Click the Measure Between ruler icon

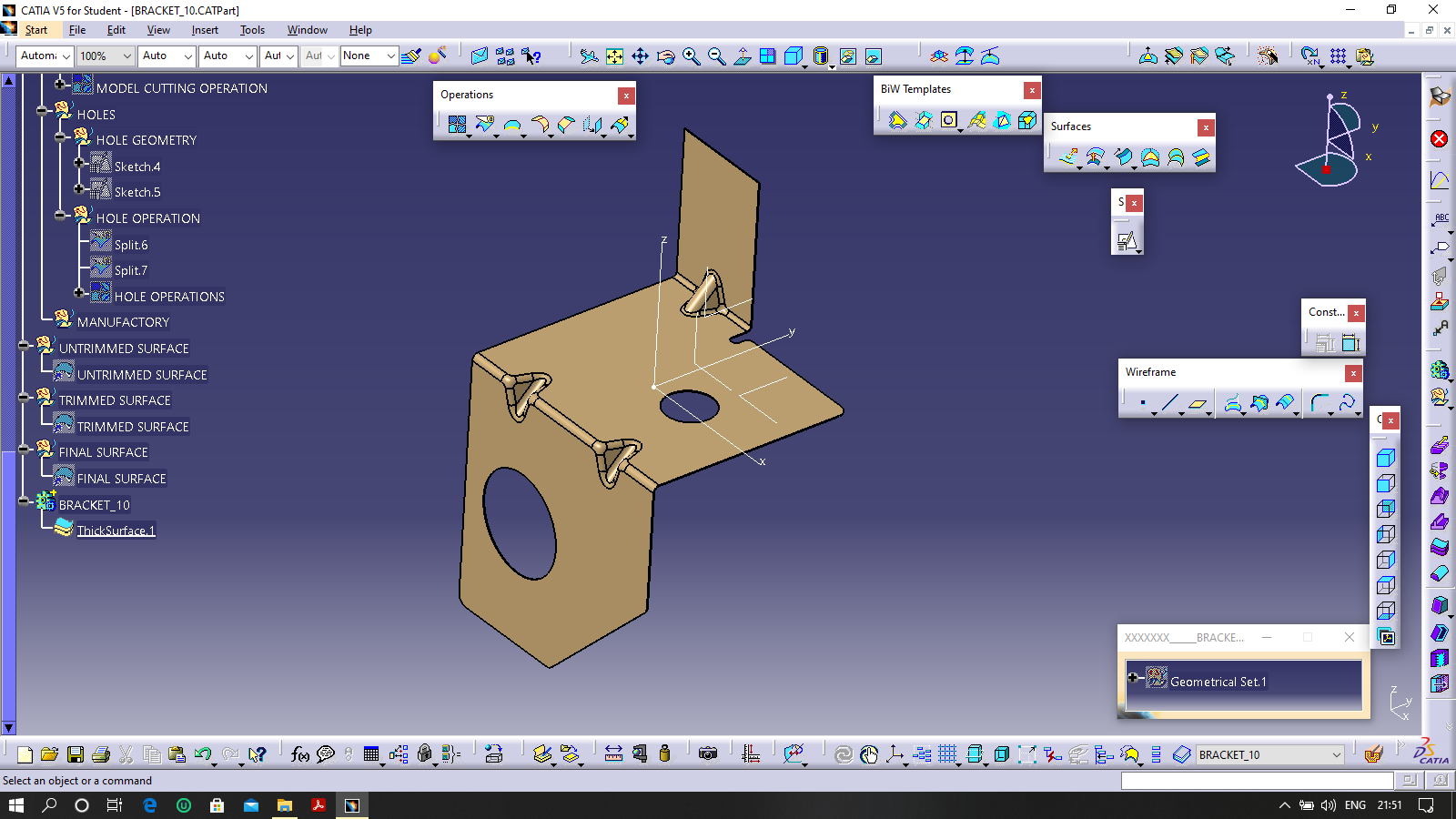tap(613, 754)
